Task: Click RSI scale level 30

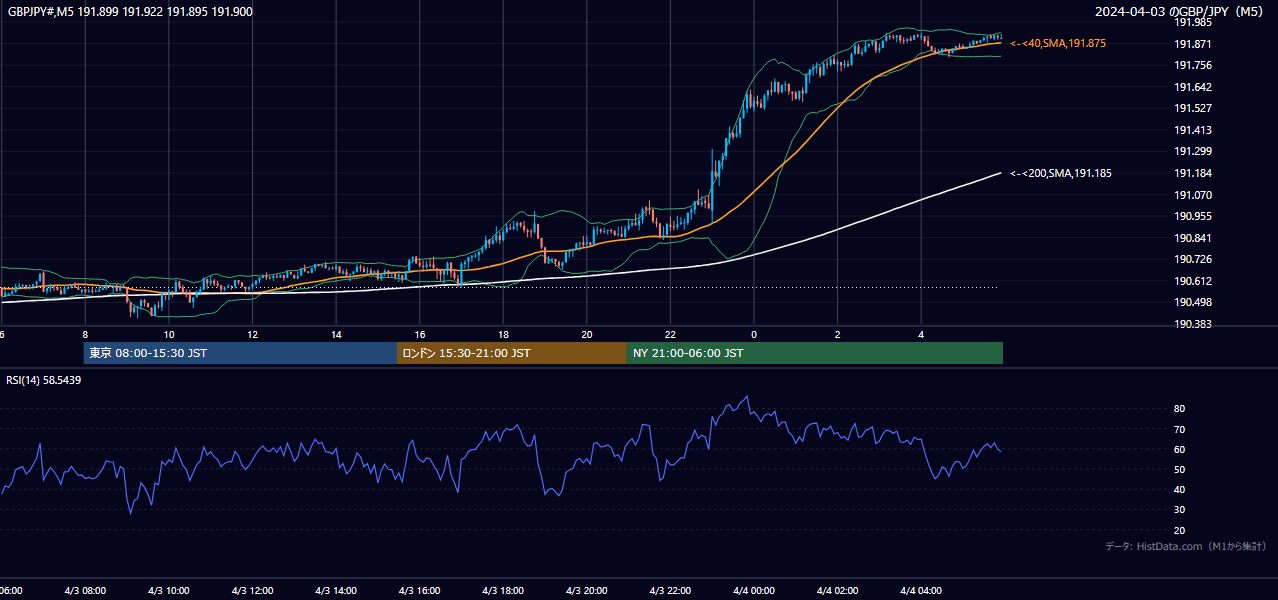Action: pyautogui.click(x=1179, y=510)
